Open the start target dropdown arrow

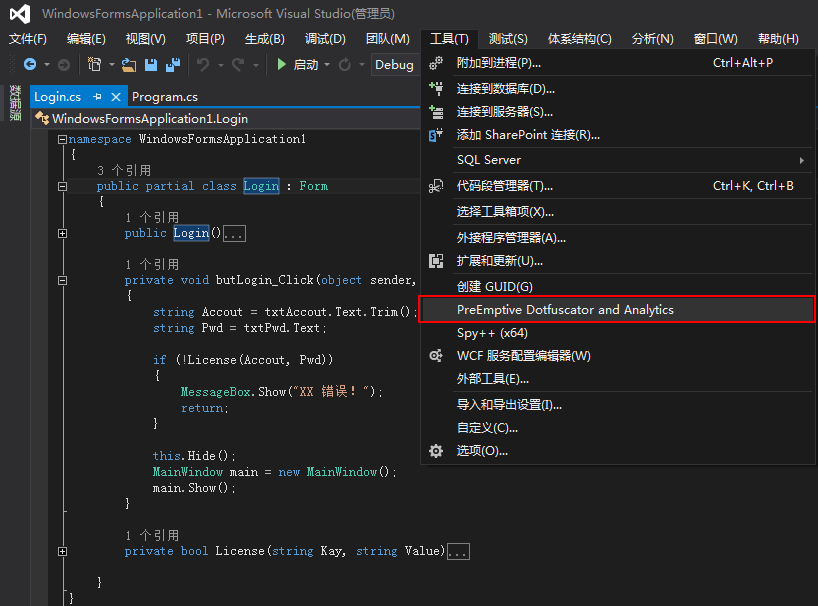pyautogui.click(x=327, y=65)
